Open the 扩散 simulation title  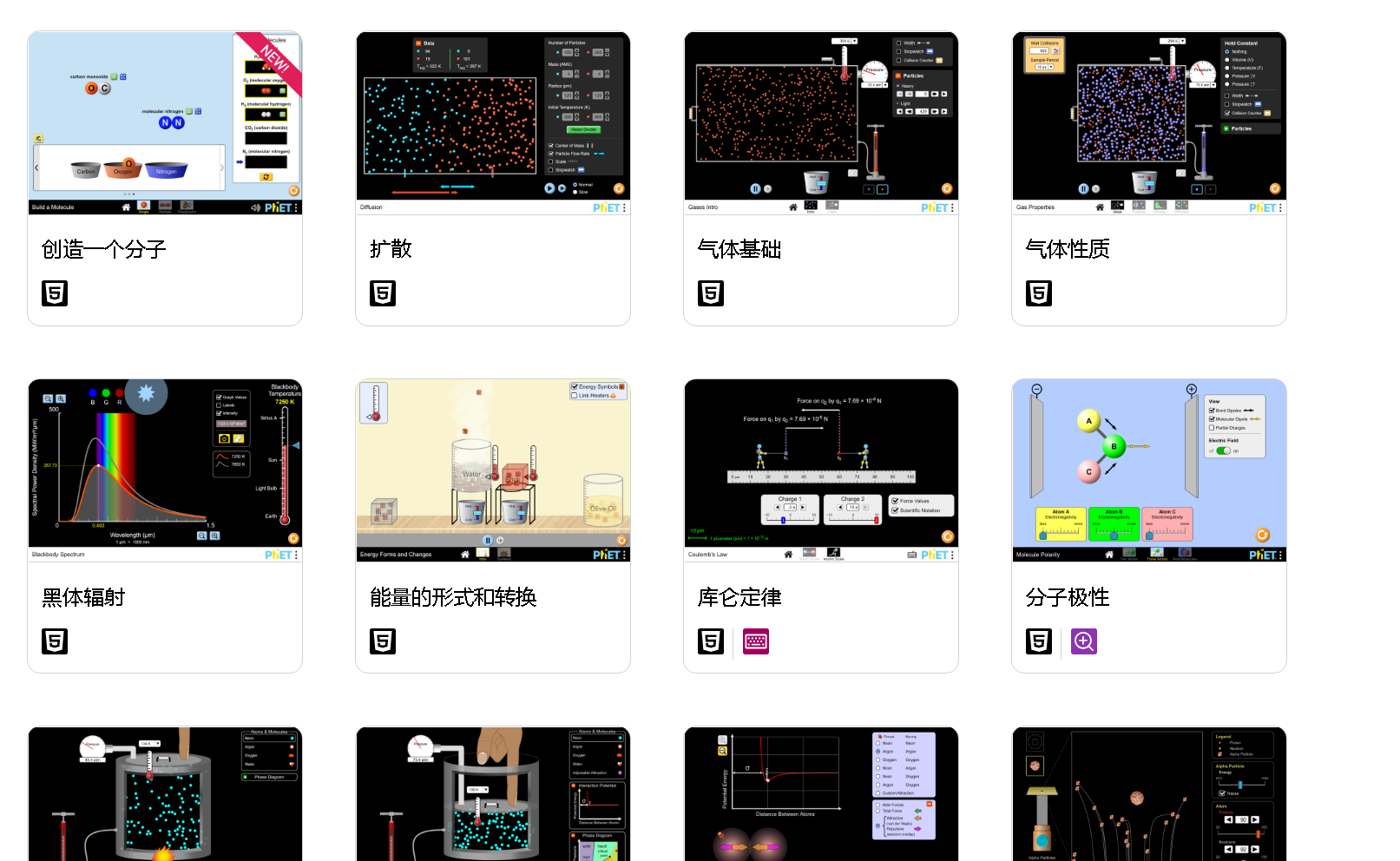[391, 249]
